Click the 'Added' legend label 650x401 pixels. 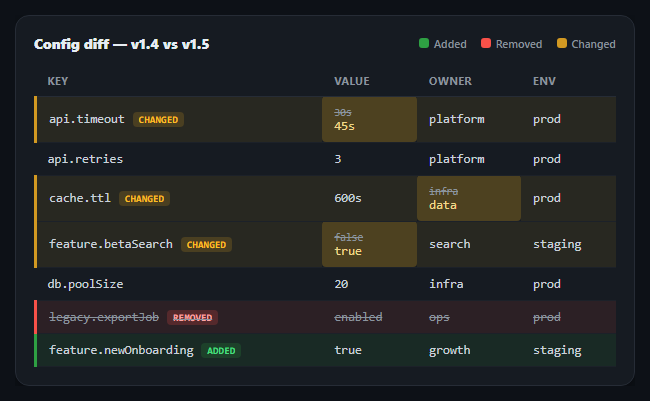450,44
